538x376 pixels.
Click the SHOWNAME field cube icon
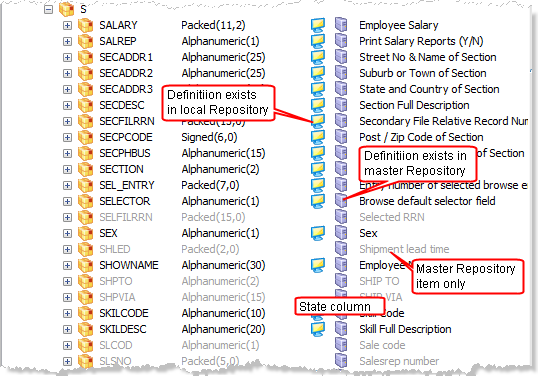pos(85,265)
